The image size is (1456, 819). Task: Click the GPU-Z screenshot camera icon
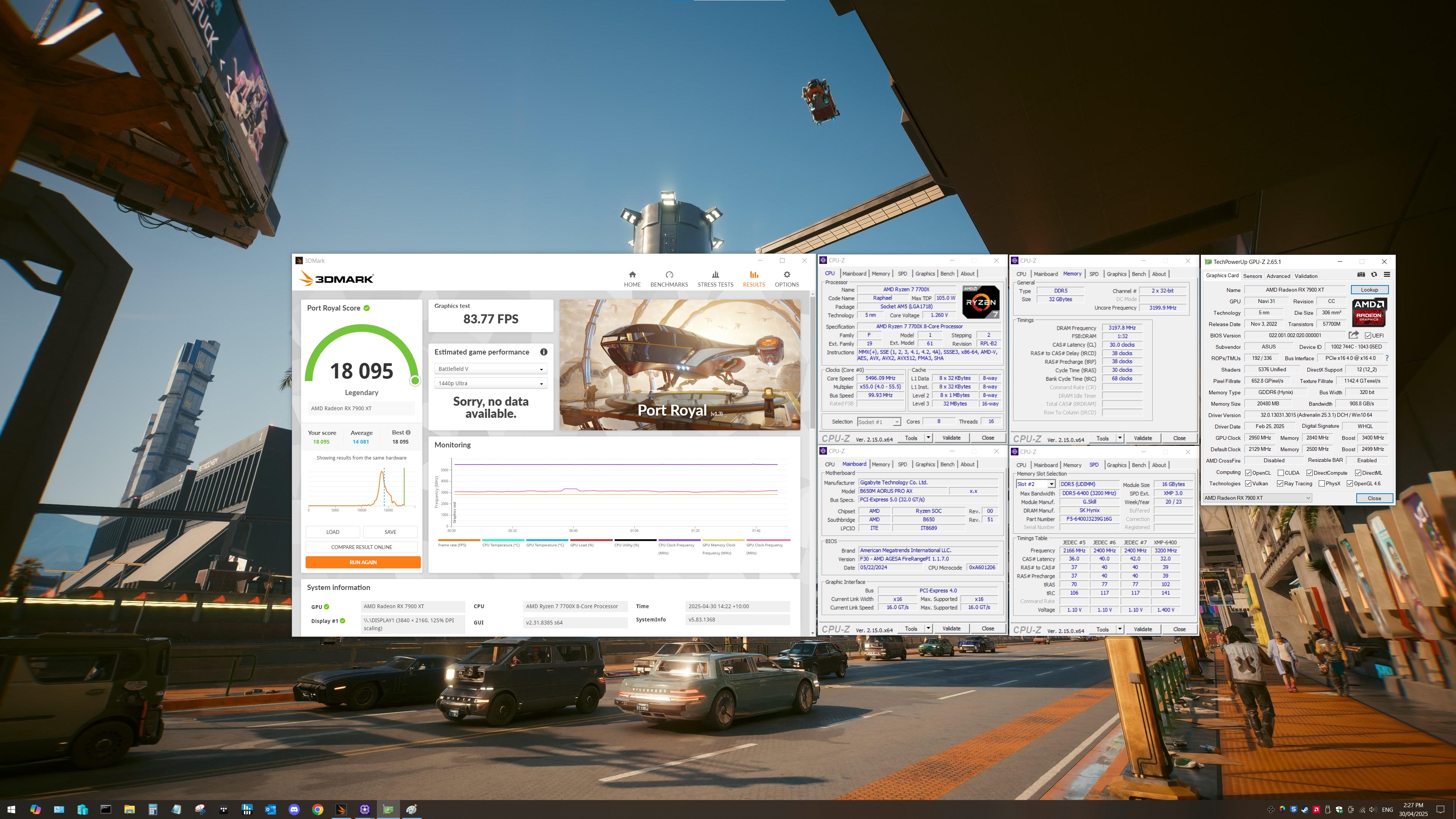coord(1361,275)
